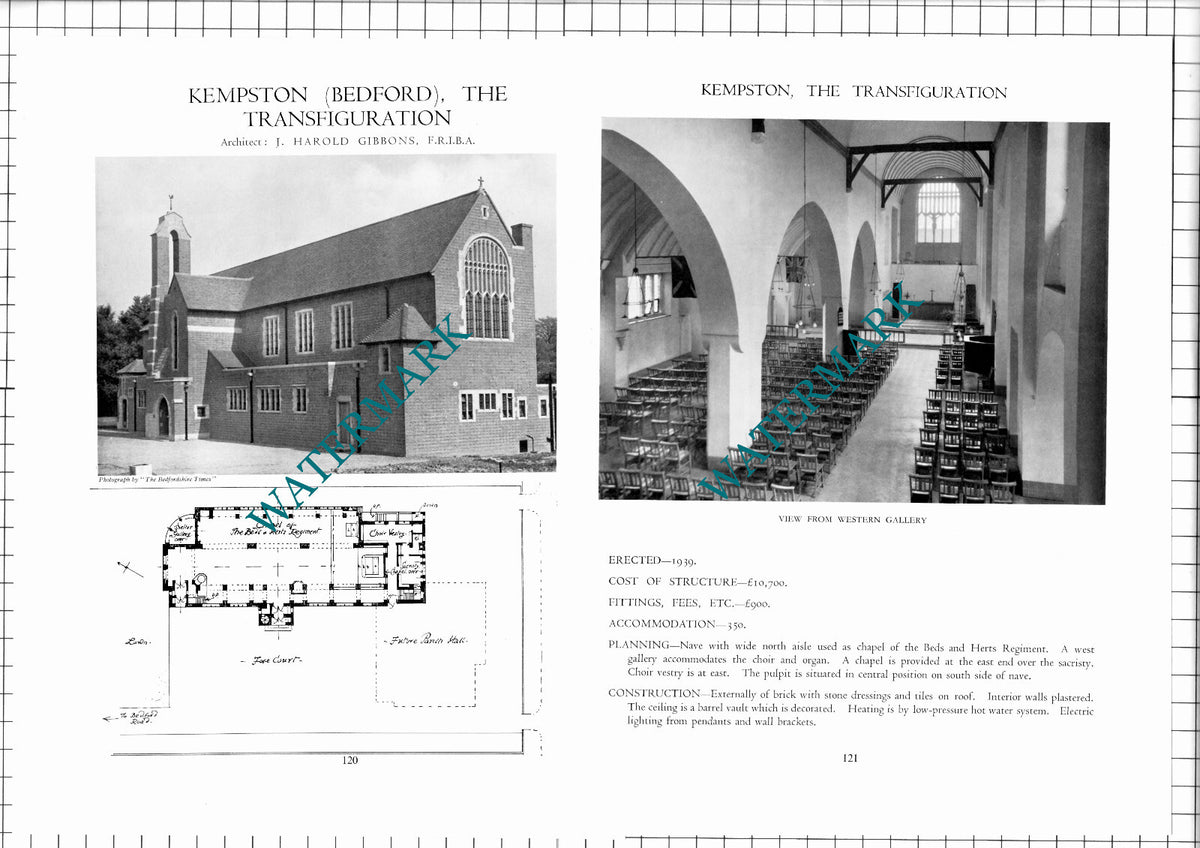Click the compass mark beside the plan
This screenshot has width=1200, height=848.
pyautogui.click(x=130, y=569)
